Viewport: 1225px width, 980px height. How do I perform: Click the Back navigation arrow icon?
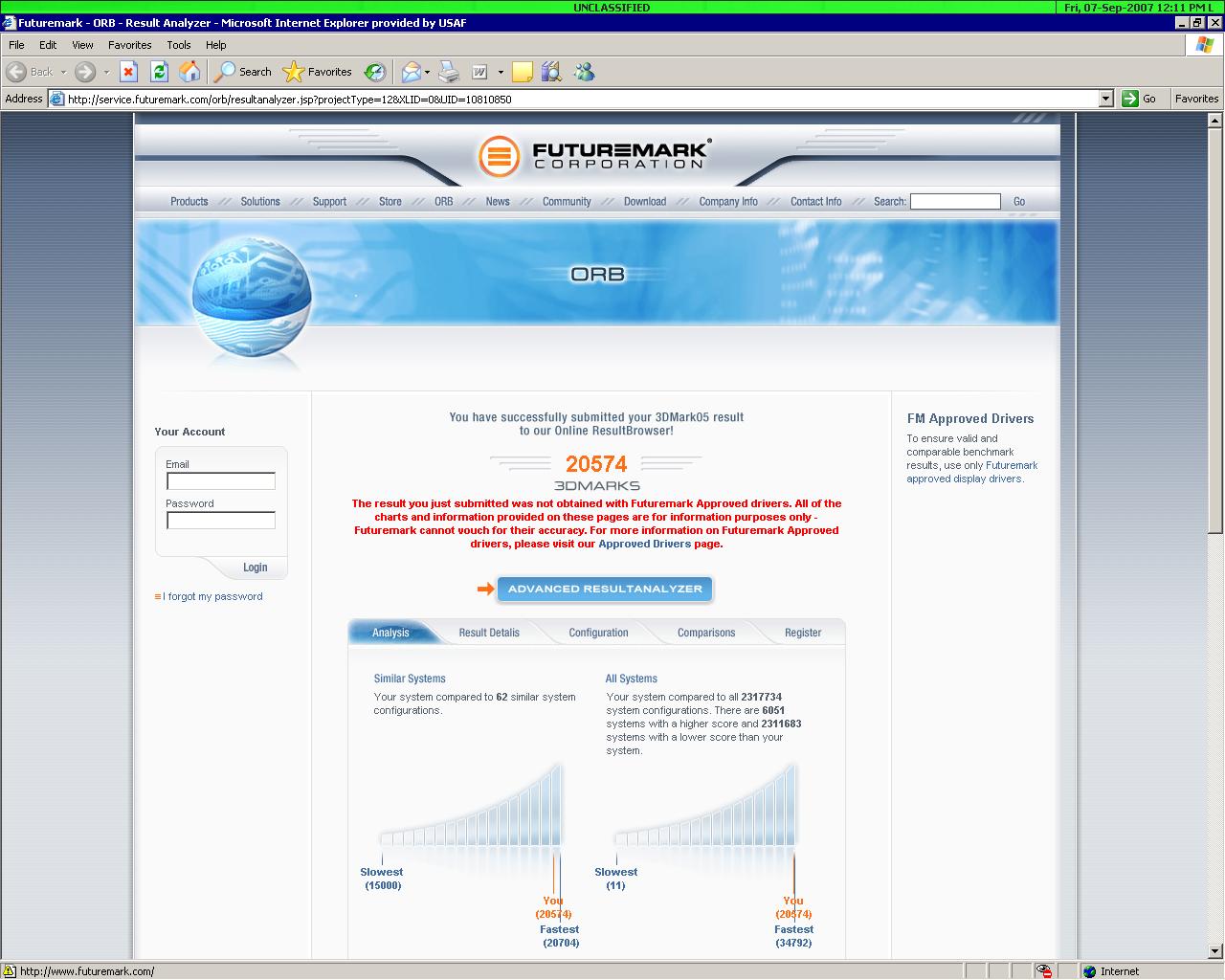click(x=16, y=72)
